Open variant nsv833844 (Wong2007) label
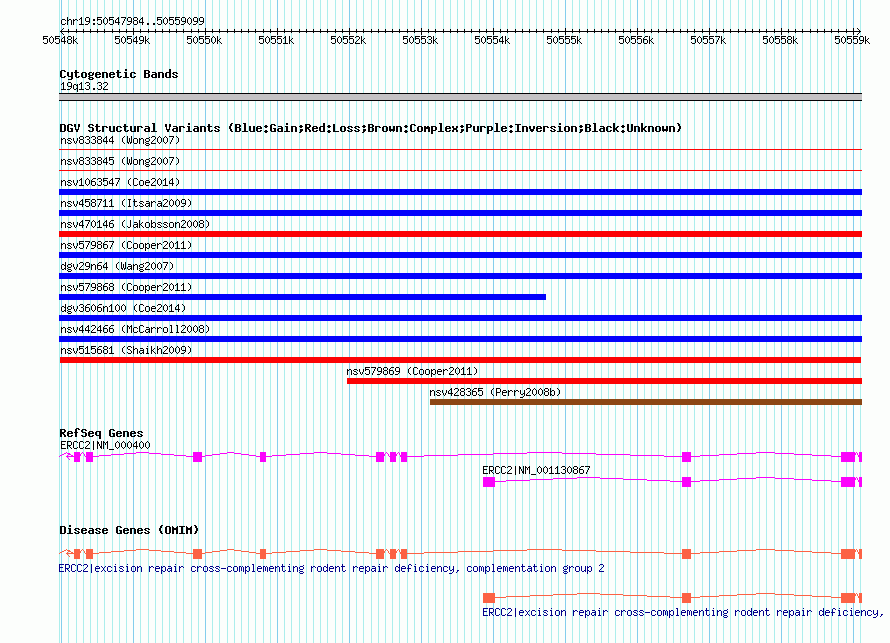The height and width of the screenshot is (643, 890). tap(120, 140)
